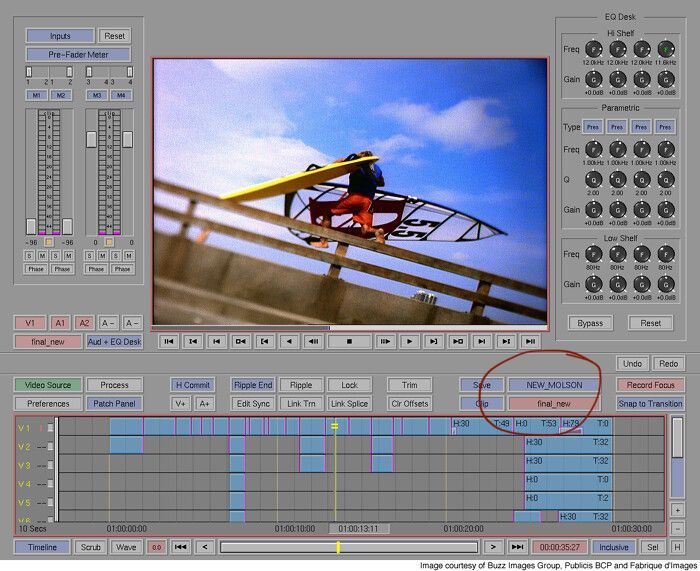
Task: Click the first Hi Shelf Gain knob
Action: [593, 79]
